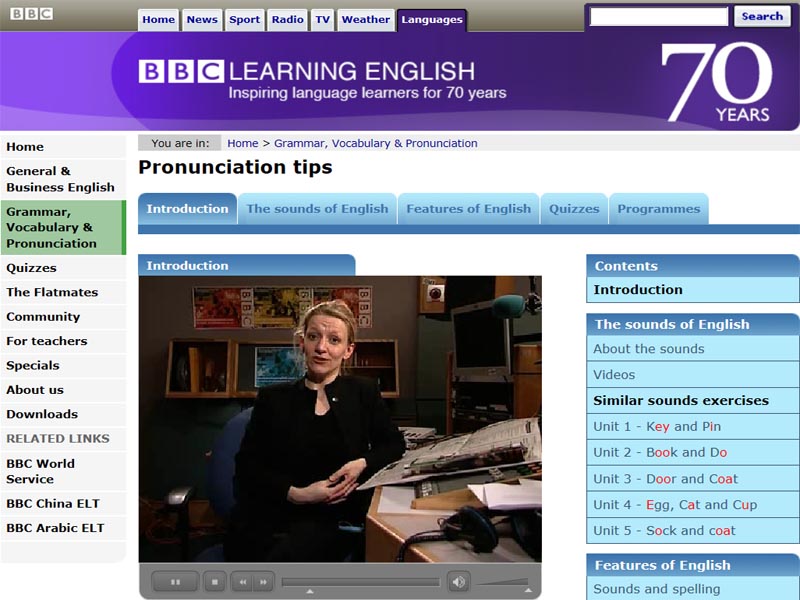Visit the BBC World Service link
Image resolution: width=800 pixels, height=600 pixels.
63,471
